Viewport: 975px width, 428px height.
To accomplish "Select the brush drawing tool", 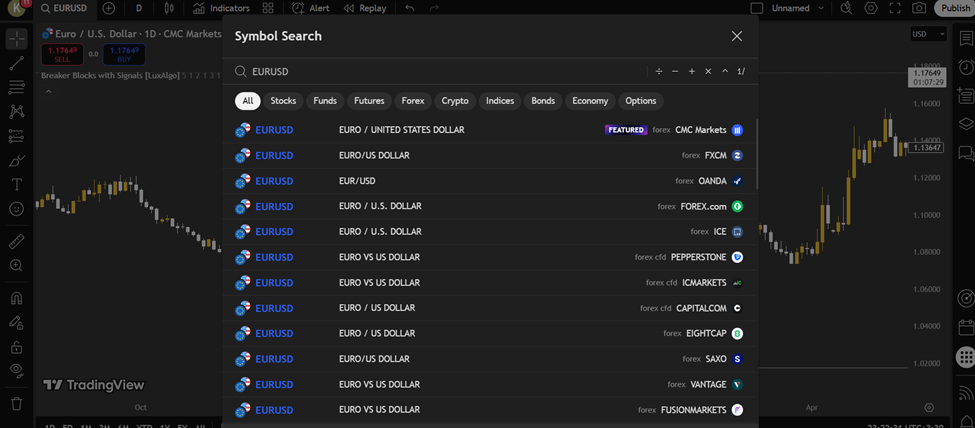I will (17, 160).
